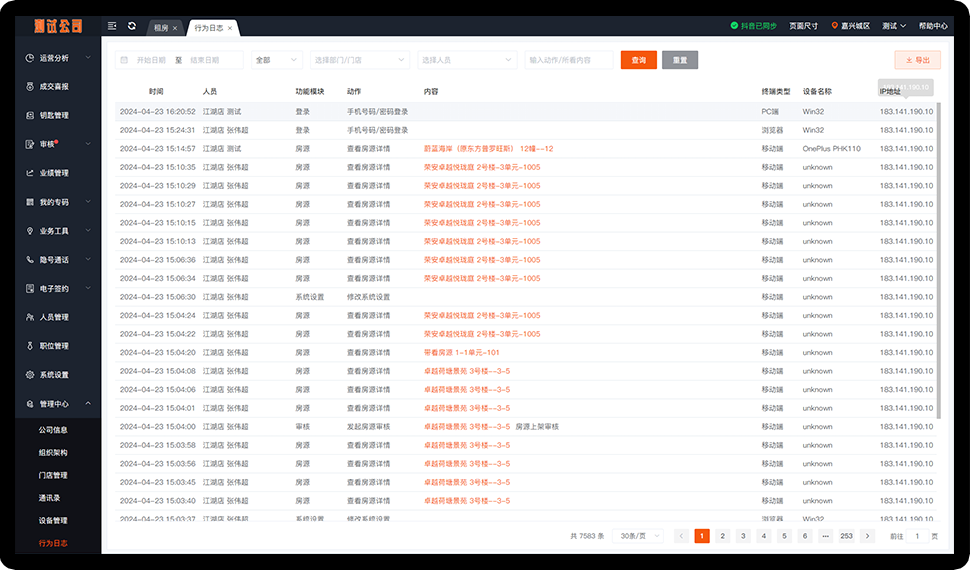Click OnePlus PHK110 device name cell
Viewport: 970px width, 570px height.
point(831,149)
